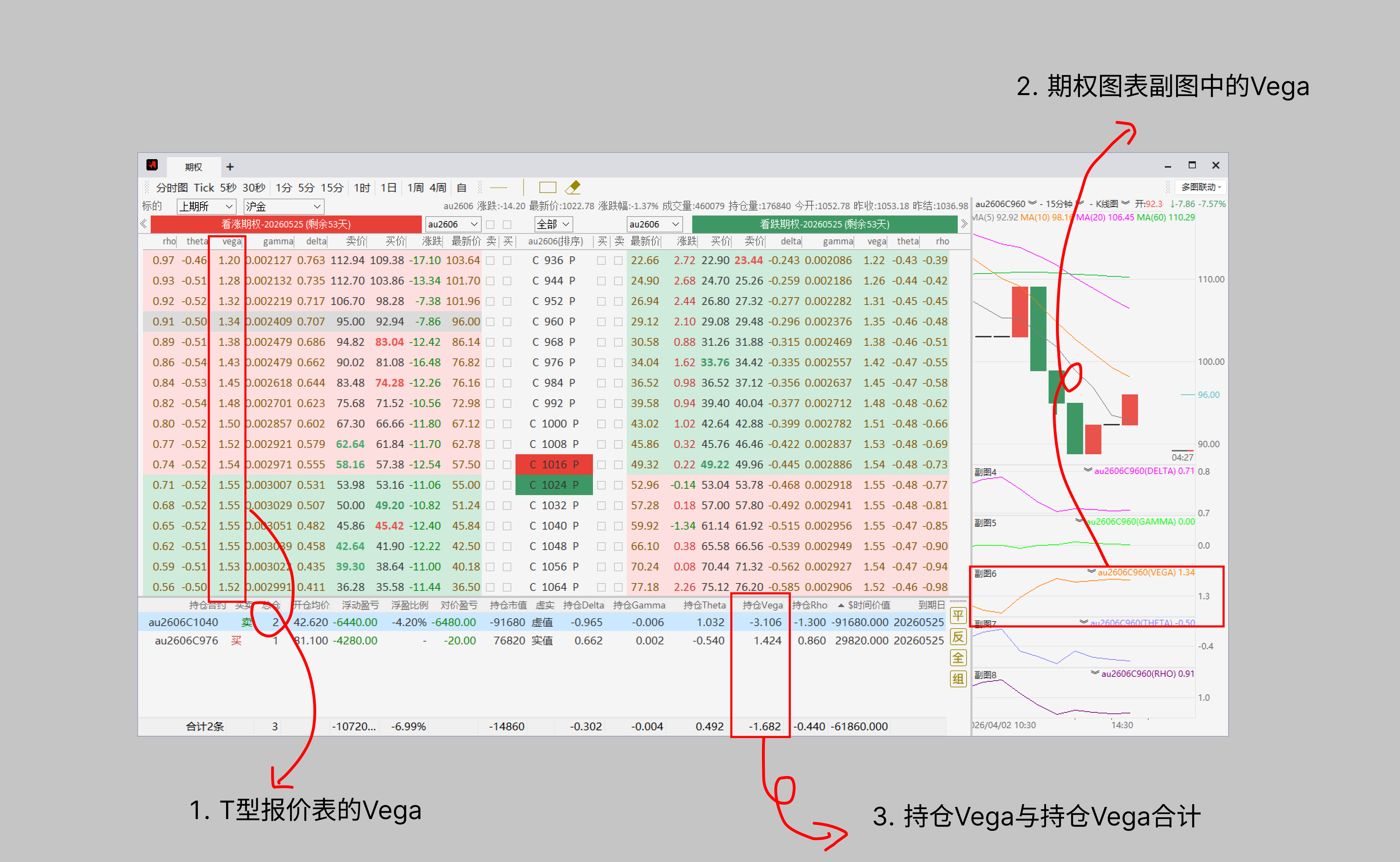Select the au2606C1040 position row

point(183,622)
